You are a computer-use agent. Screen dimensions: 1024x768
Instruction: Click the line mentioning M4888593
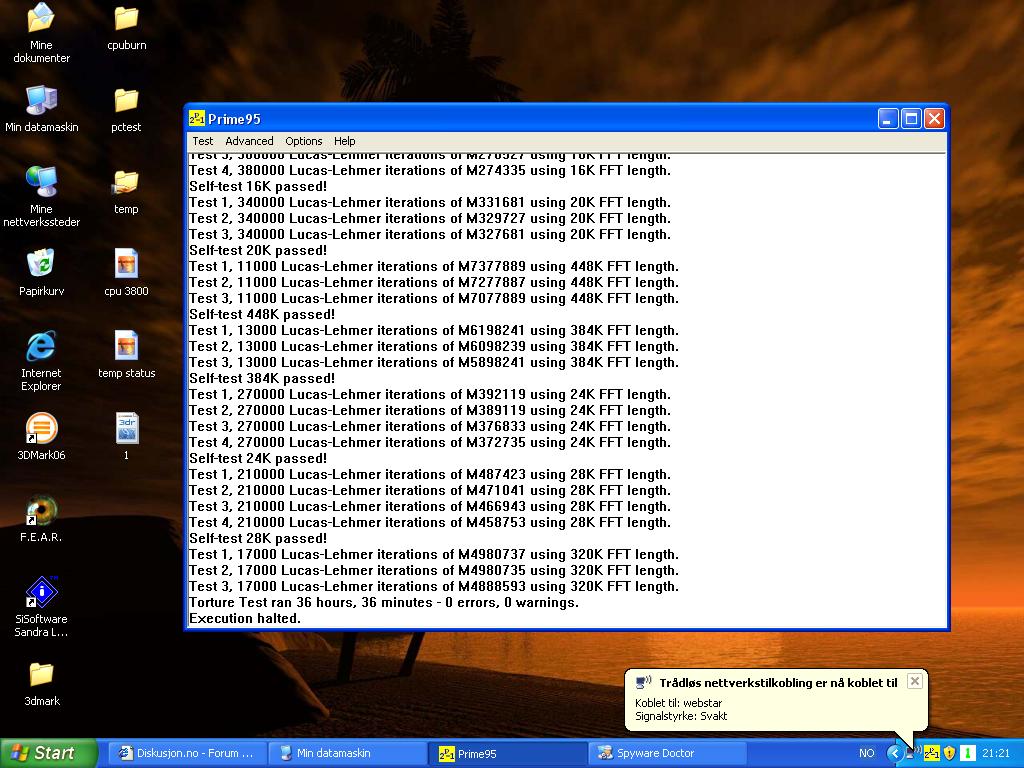coord(434,586)
